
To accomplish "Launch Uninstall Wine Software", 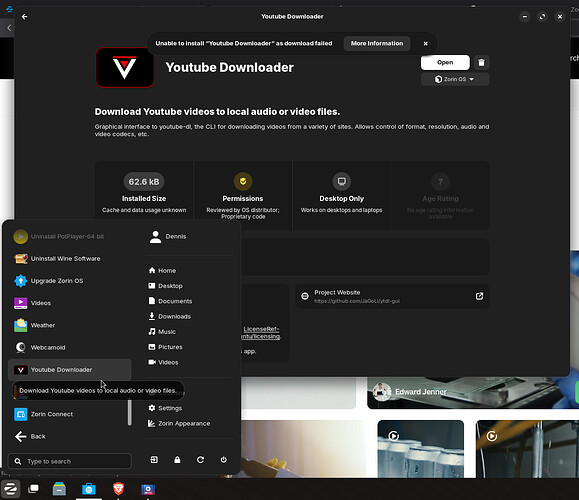I will (x=69, y=258).
